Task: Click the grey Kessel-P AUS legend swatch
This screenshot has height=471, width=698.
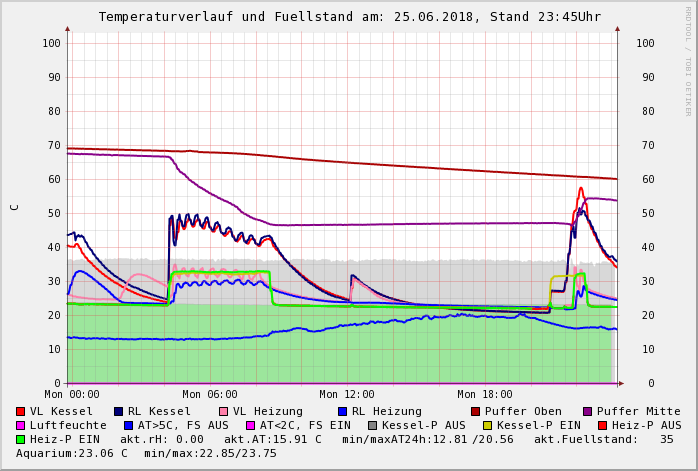Action: click(x=372, y=425)
